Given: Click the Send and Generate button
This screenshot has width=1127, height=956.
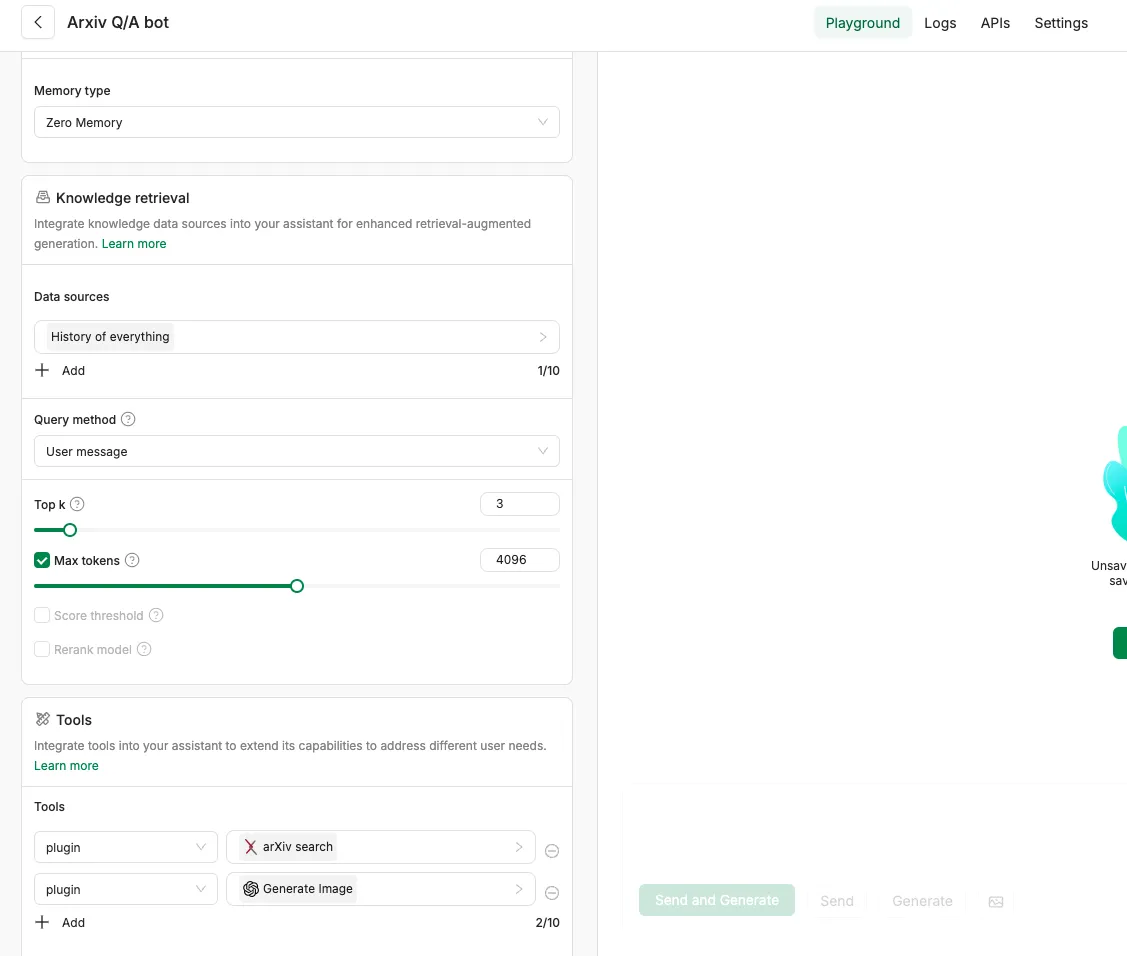Looking at the screenshot, I should click(716, 900).
